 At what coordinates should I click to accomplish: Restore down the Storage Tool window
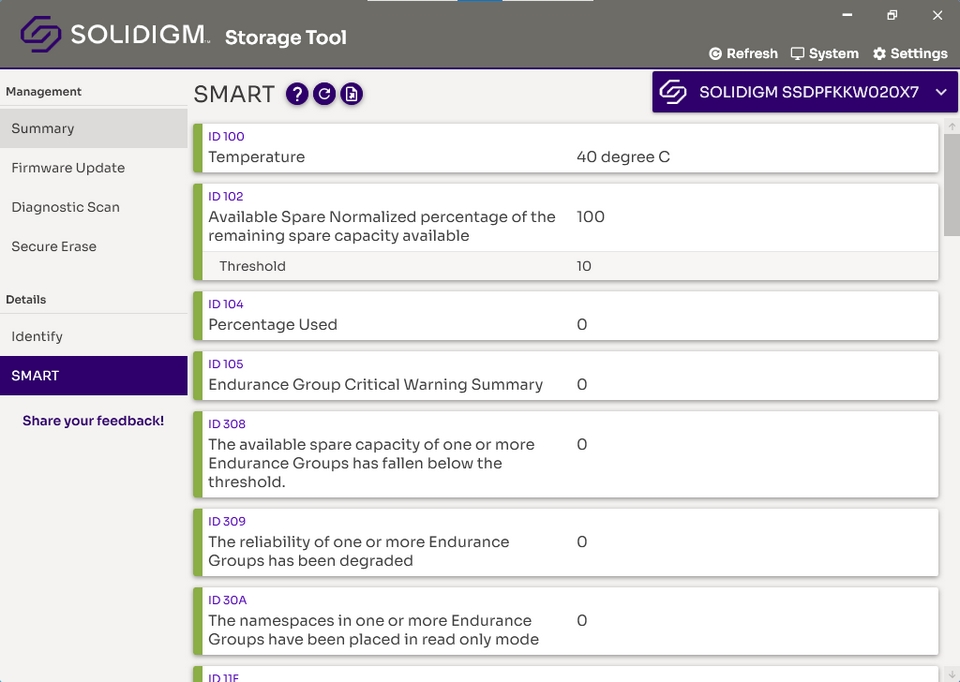(x=892, y=15)
